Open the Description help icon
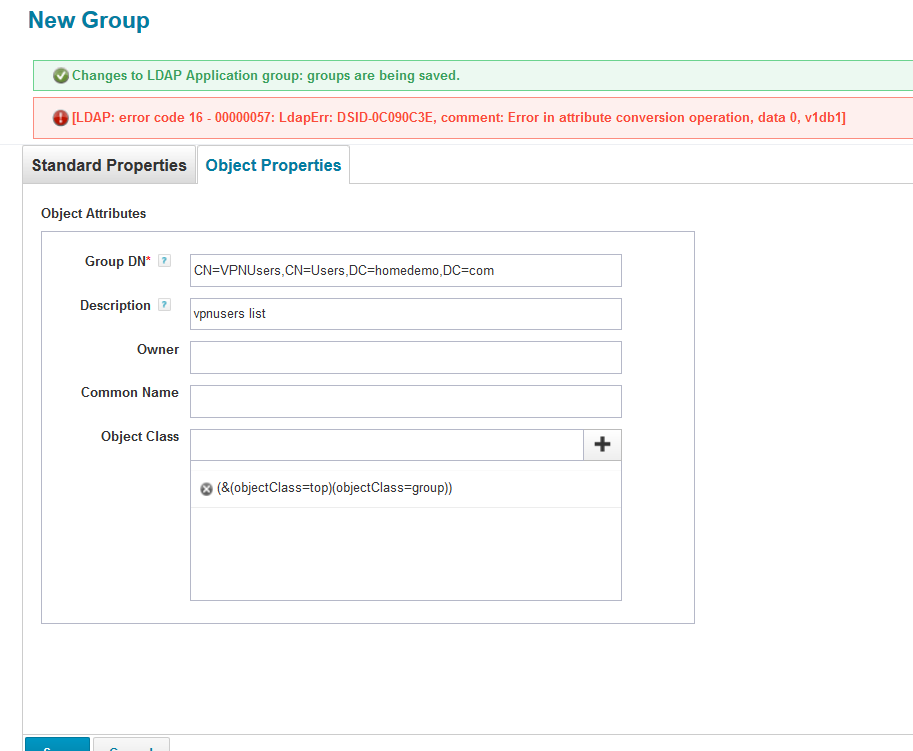913x751 pixels. pyautogui.click(x=165, y=305)
